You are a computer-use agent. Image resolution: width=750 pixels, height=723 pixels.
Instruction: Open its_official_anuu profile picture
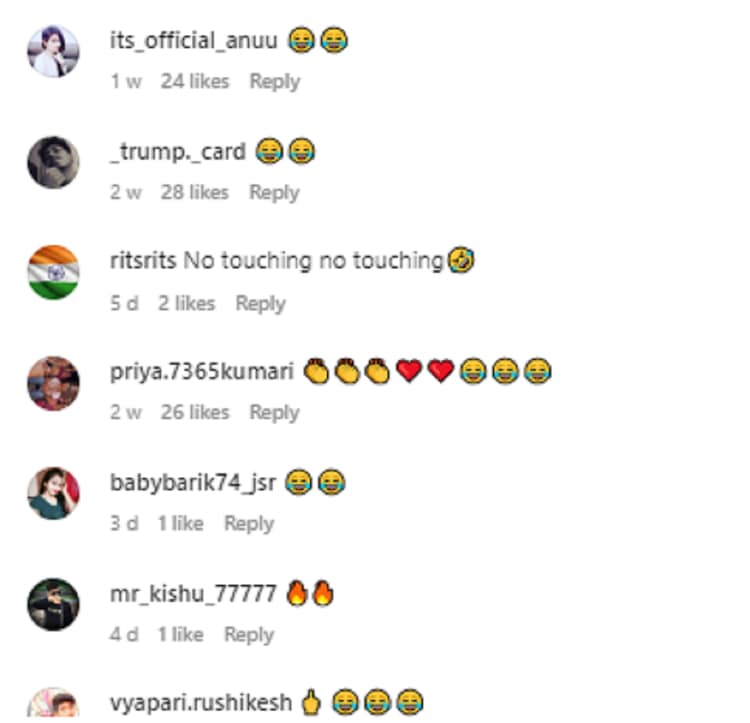coord(53,51)
